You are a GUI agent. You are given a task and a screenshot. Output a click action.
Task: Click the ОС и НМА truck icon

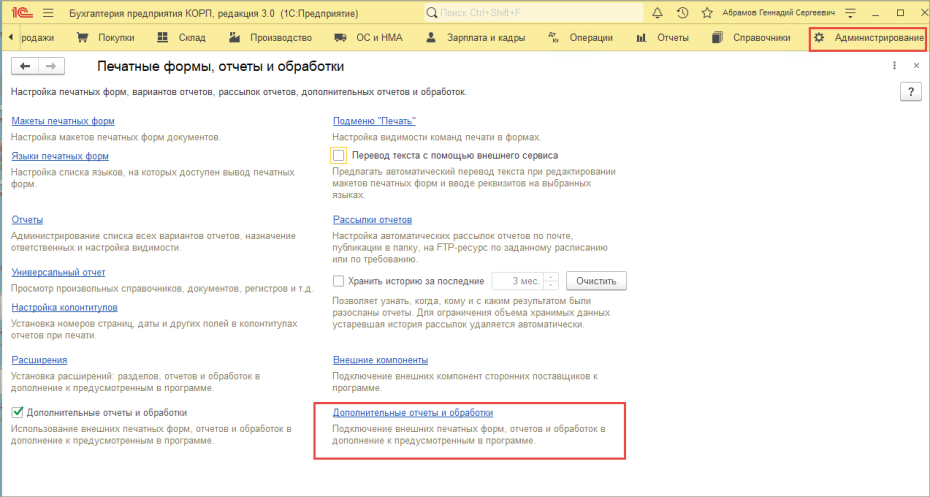[340, 37]
